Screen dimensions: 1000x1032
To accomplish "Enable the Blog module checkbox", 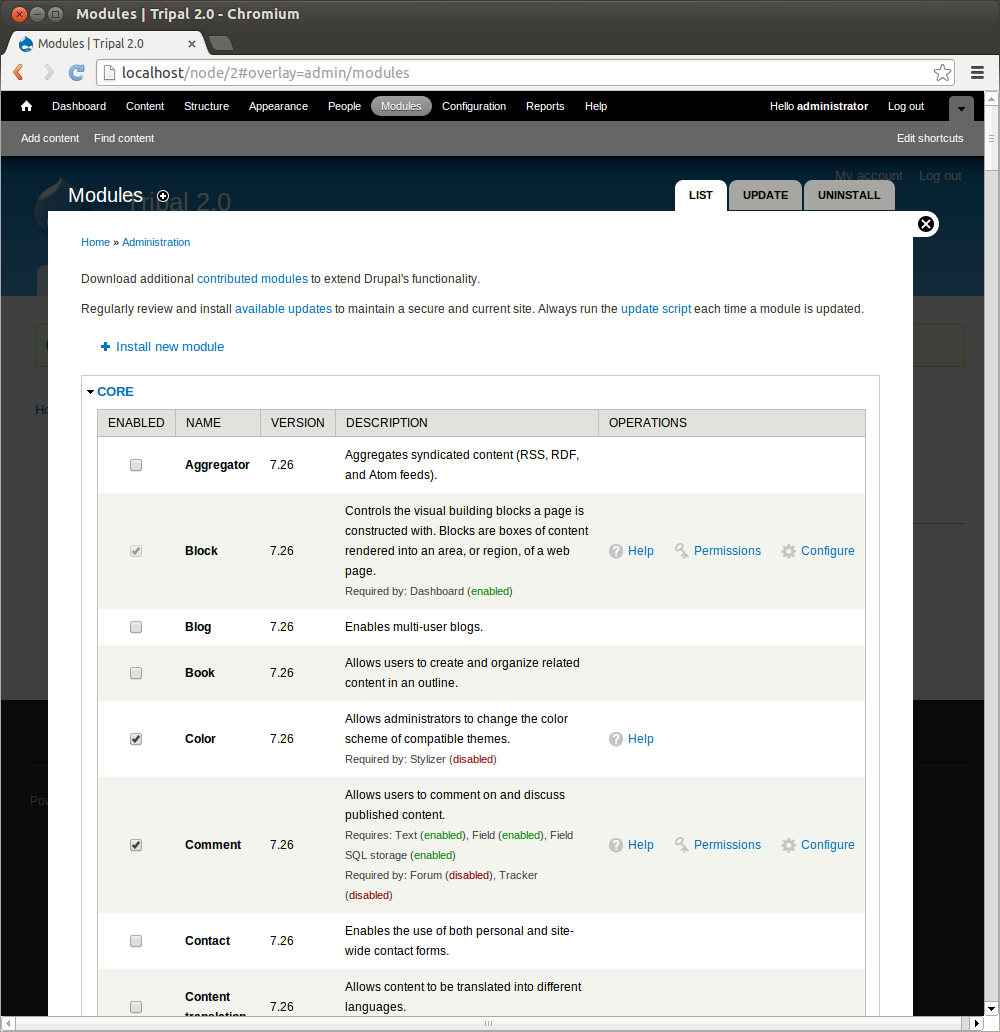I will coord(136,627).
